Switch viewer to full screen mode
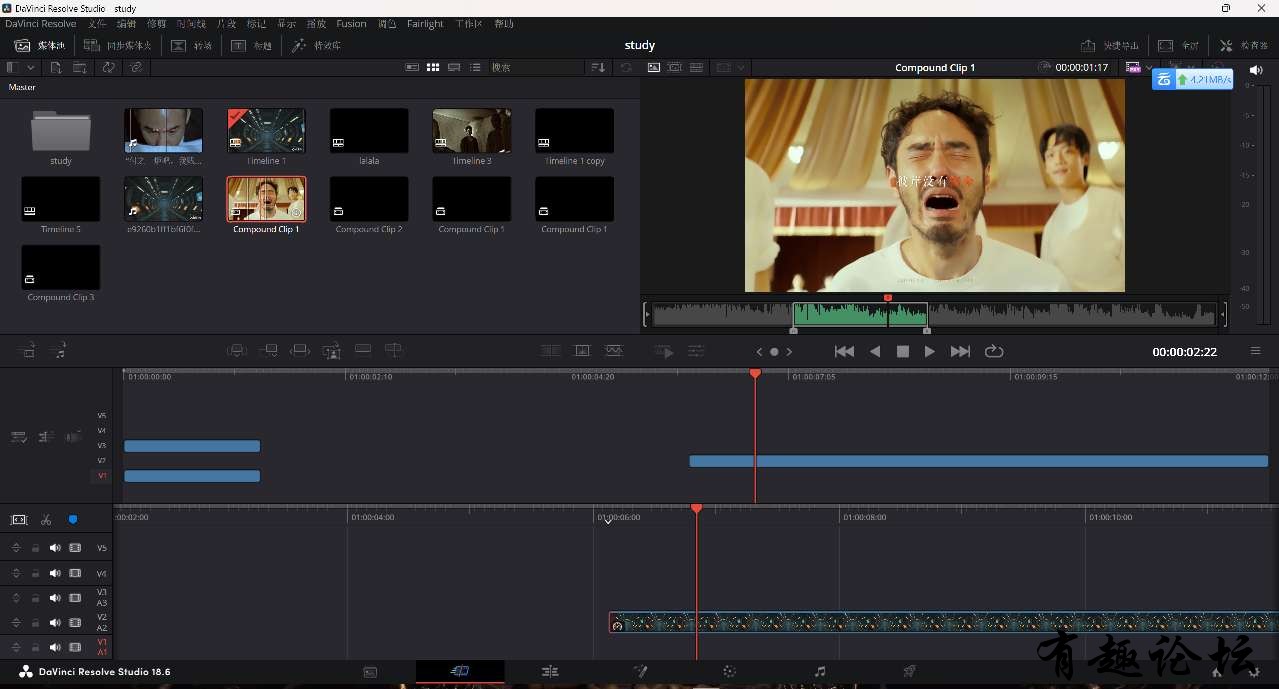Image resolution: width=1279 pixels, height=689 pixels. coord(1178,45)
